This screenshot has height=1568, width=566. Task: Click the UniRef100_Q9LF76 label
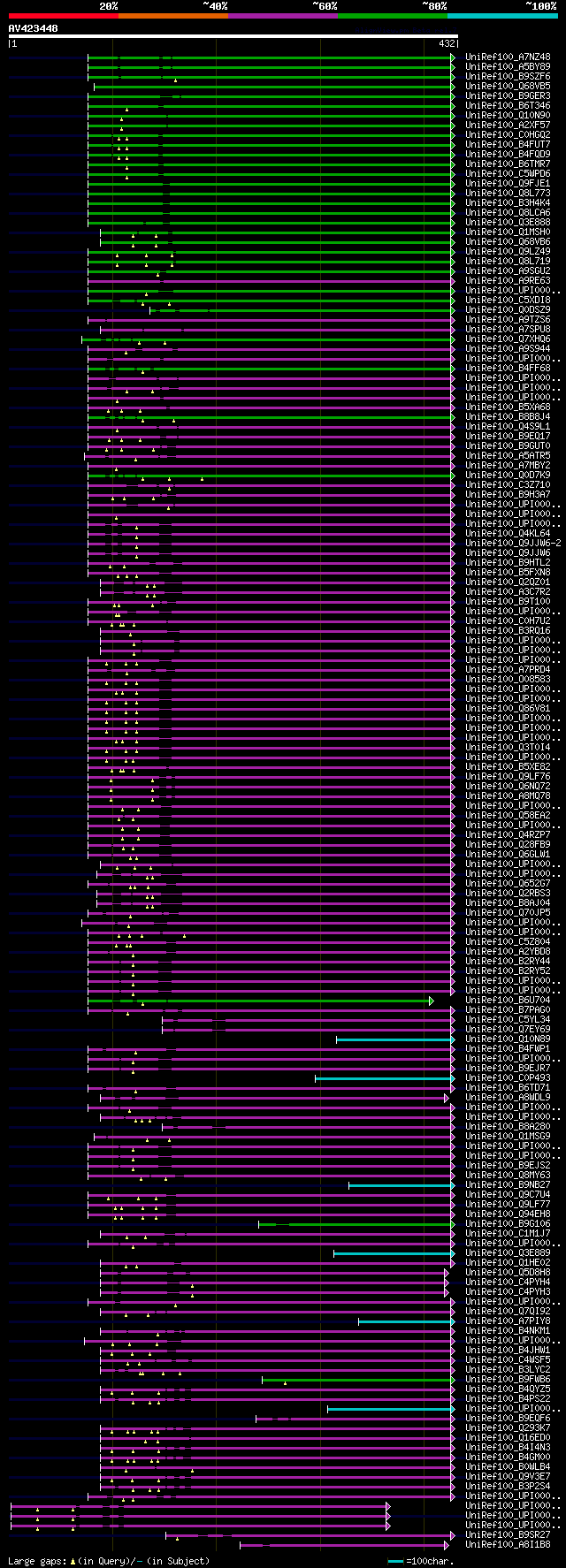[x=508, y=777]
